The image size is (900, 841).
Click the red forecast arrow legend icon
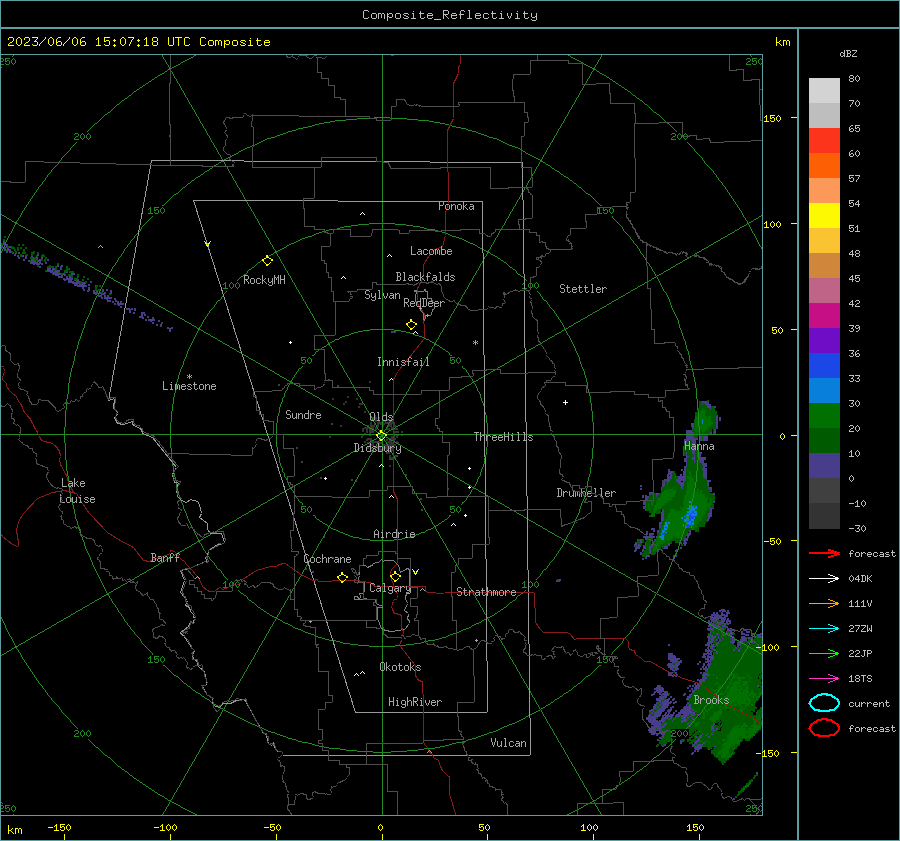(x=824, y=553)
